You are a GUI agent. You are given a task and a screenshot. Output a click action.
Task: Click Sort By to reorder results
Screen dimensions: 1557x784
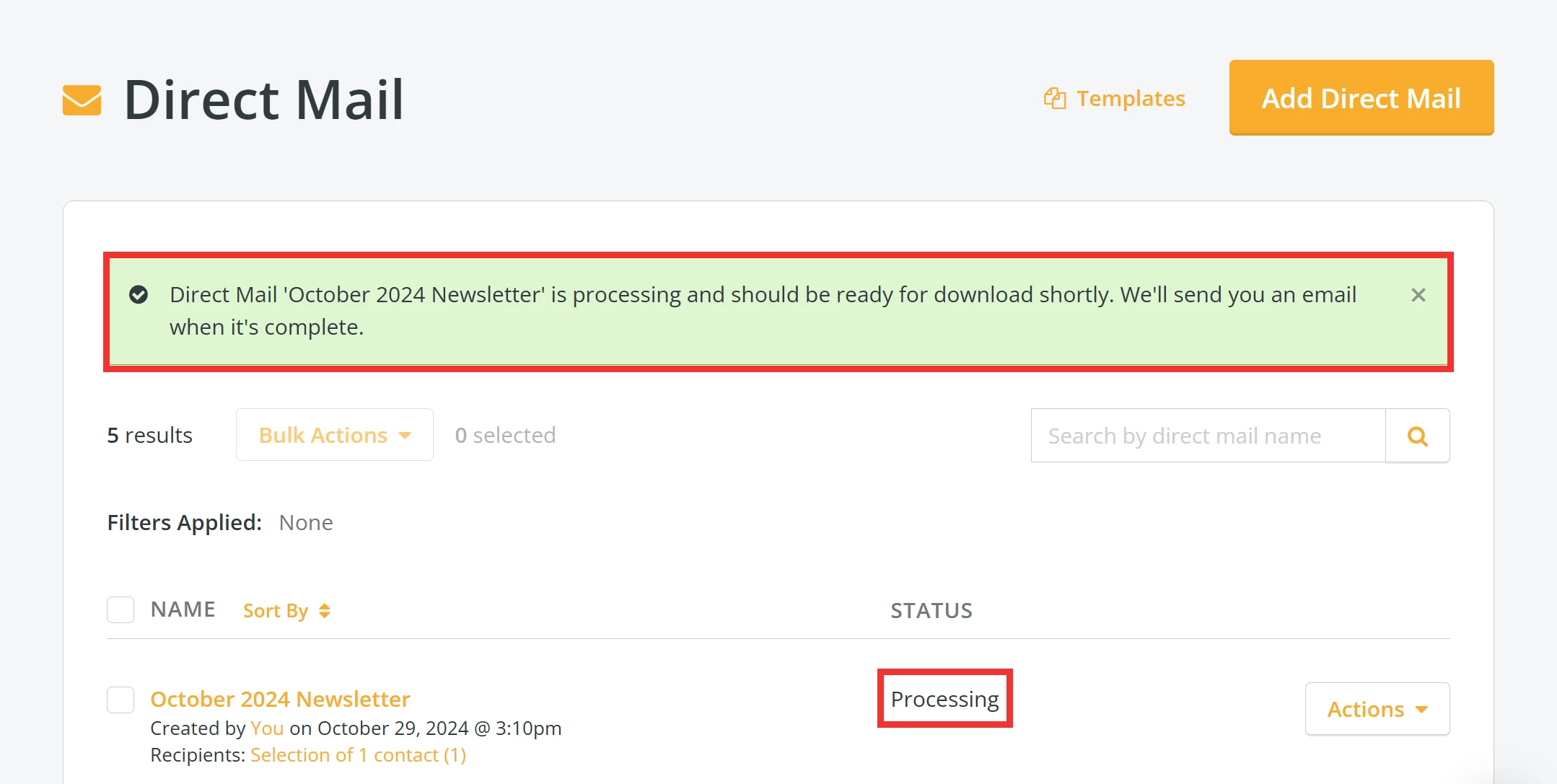coord(276,610)
